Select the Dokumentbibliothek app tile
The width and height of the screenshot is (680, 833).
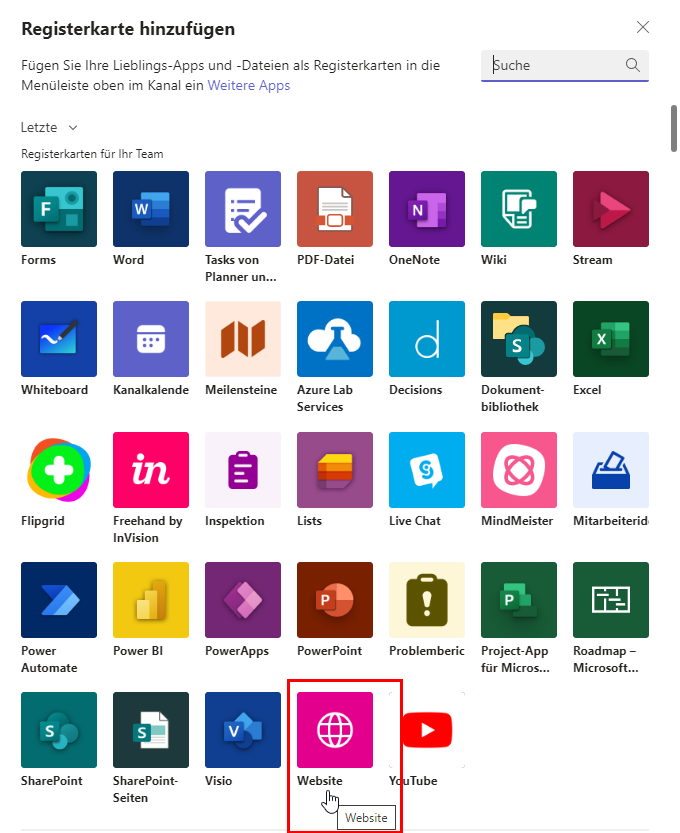coord(518,339)
